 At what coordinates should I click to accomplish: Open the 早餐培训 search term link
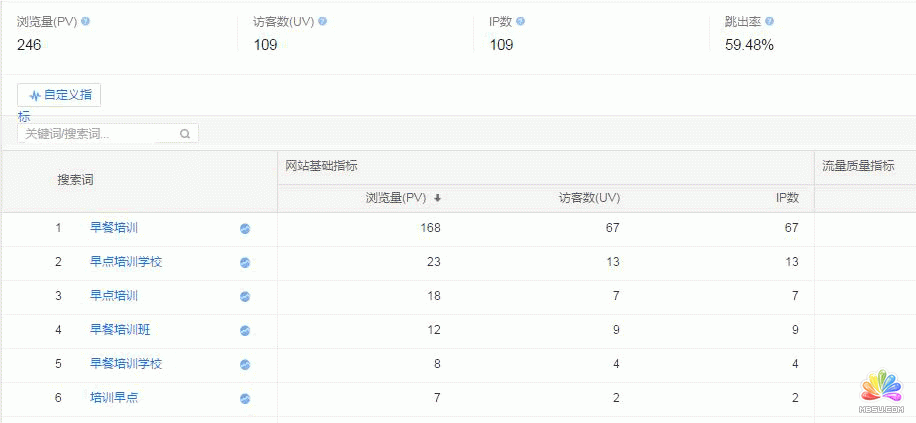[x=114, y=228]
